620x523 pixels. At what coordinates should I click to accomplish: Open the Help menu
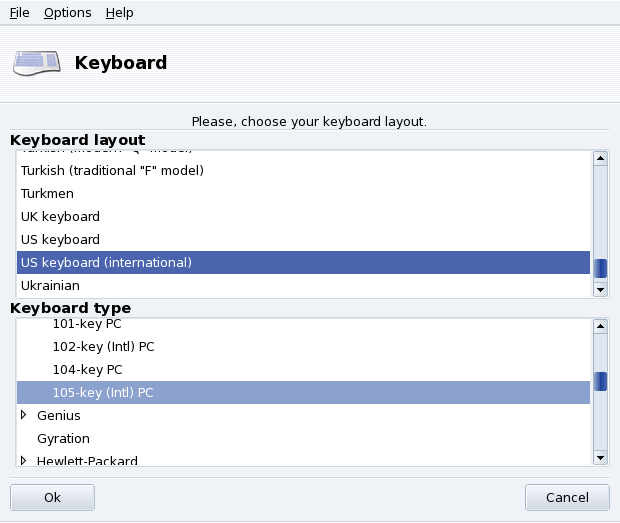(119, 13)
